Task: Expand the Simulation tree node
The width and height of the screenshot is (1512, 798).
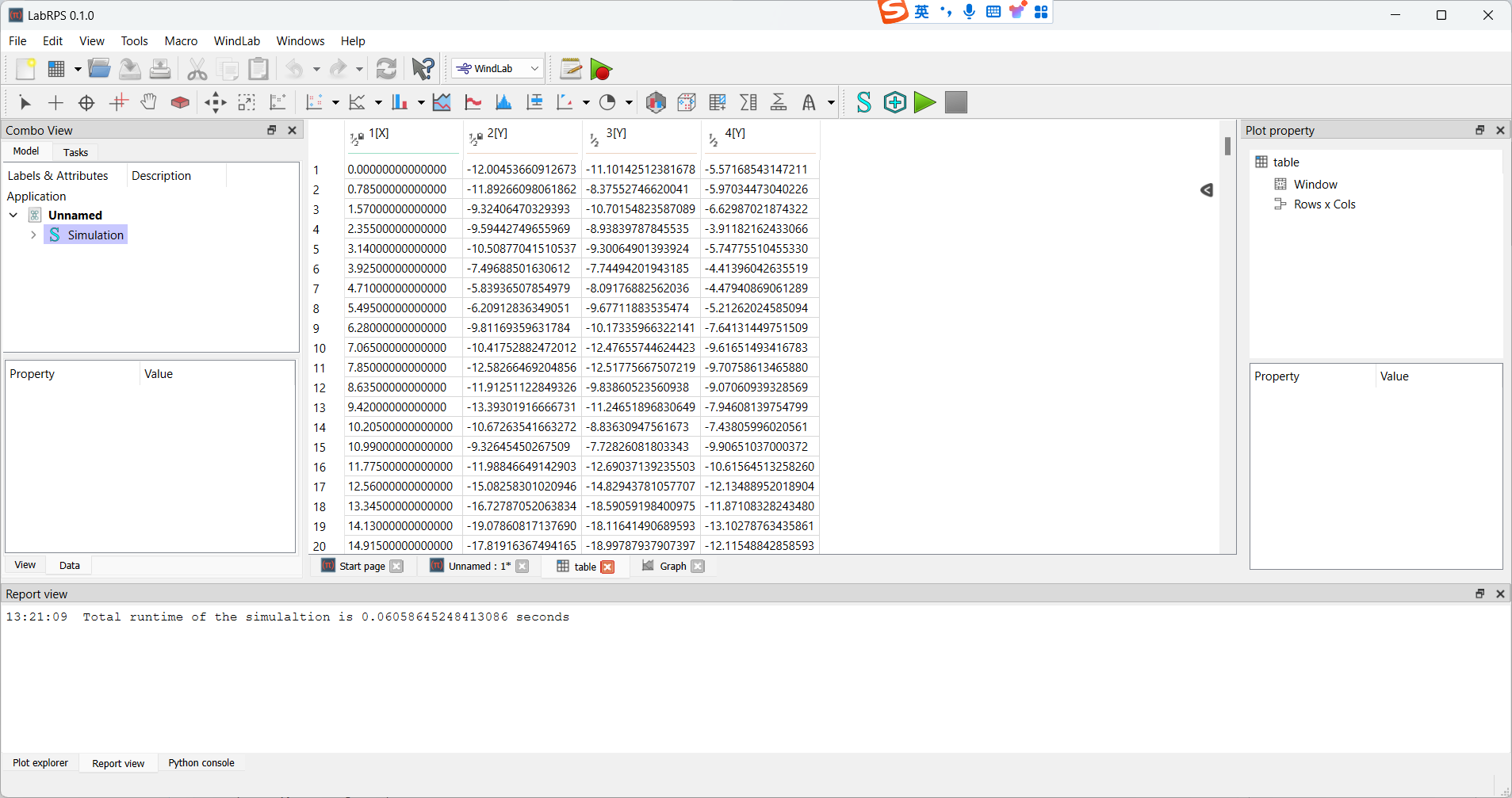Action: click(x=33, y=235)
